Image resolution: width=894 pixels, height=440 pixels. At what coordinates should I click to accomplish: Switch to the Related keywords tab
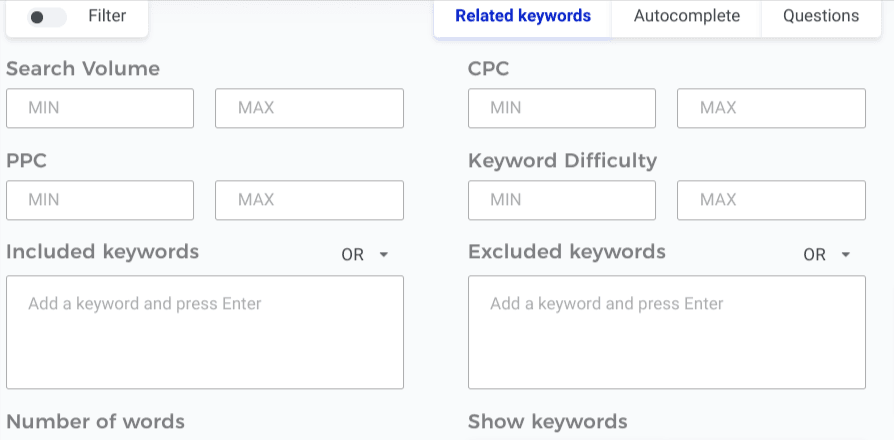click(523, 16)
